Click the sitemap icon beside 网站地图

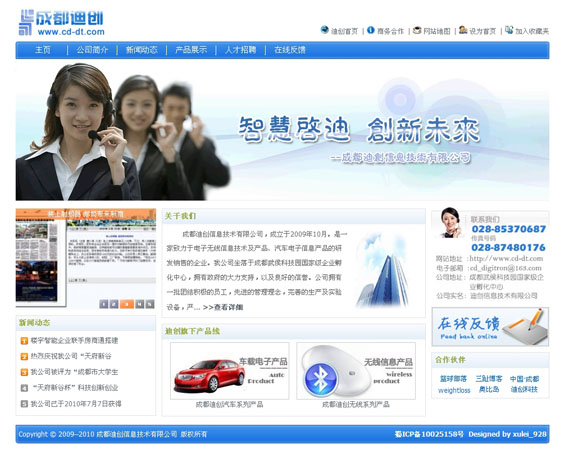click(x=417, y=30)
